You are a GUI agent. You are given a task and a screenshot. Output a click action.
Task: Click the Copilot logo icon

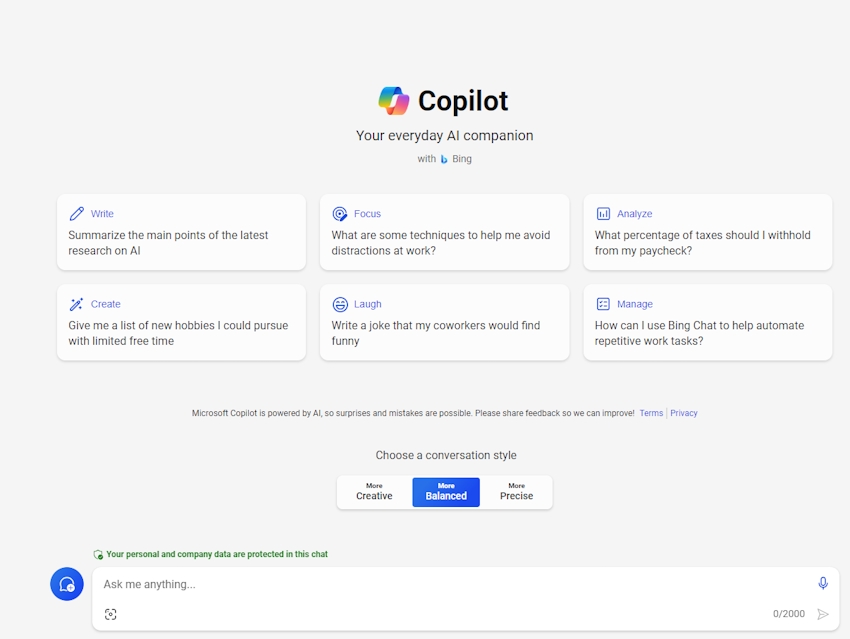pyautogui.click(x=392, y=100)
